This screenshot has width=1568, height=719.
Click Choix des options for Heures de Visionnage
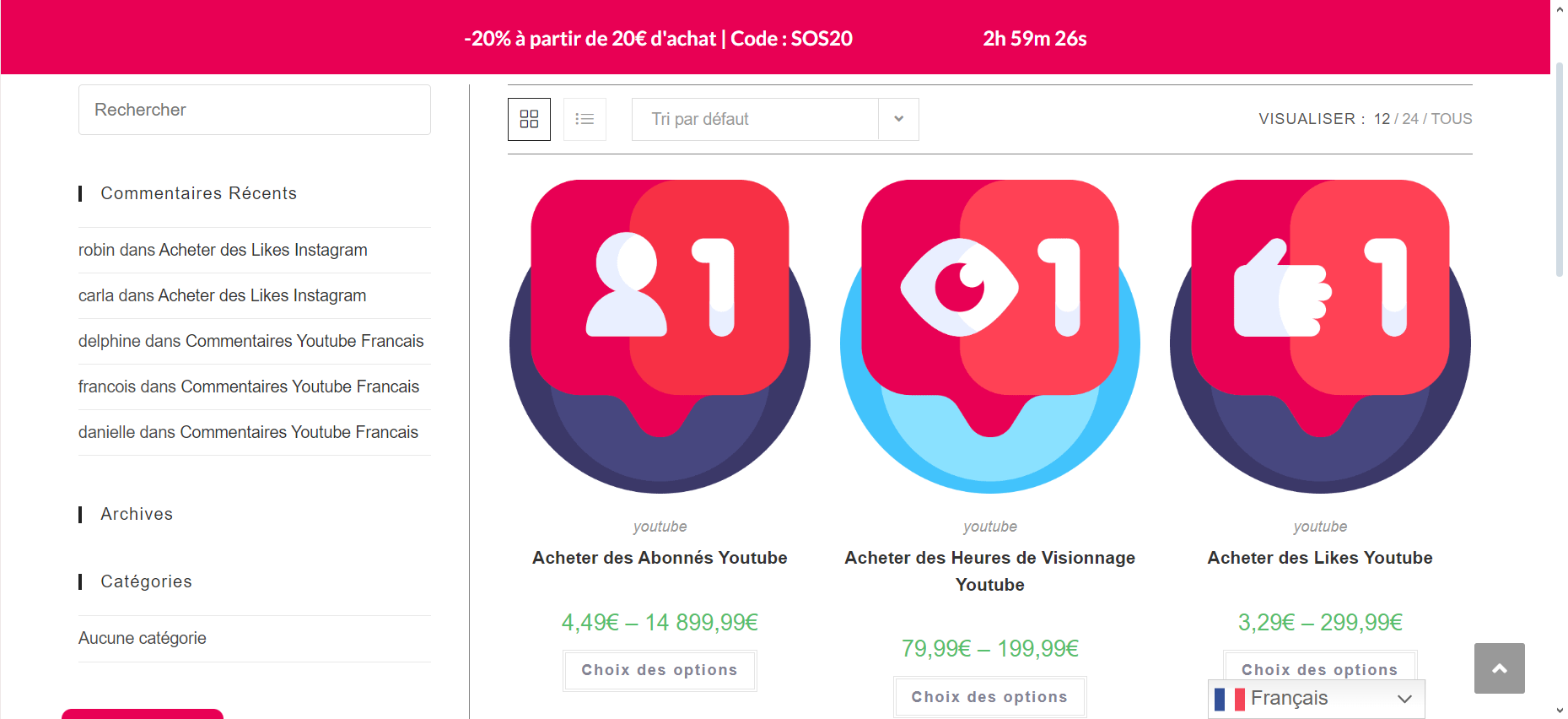[x=989, y=697]
